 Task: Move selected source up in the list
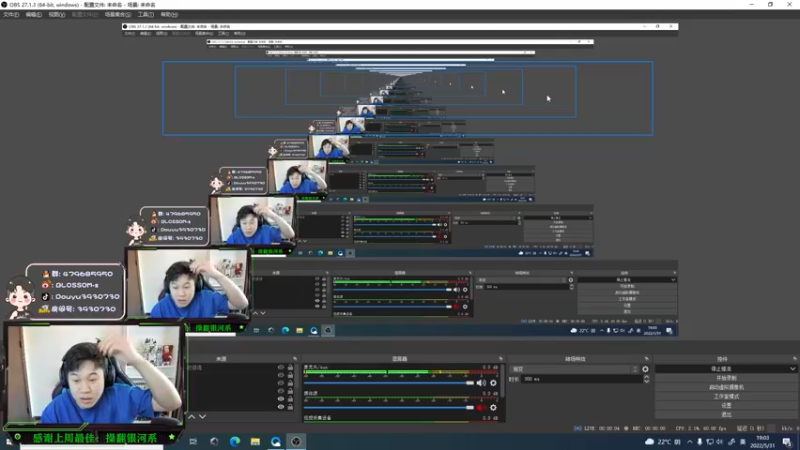[x=192, y=417]
